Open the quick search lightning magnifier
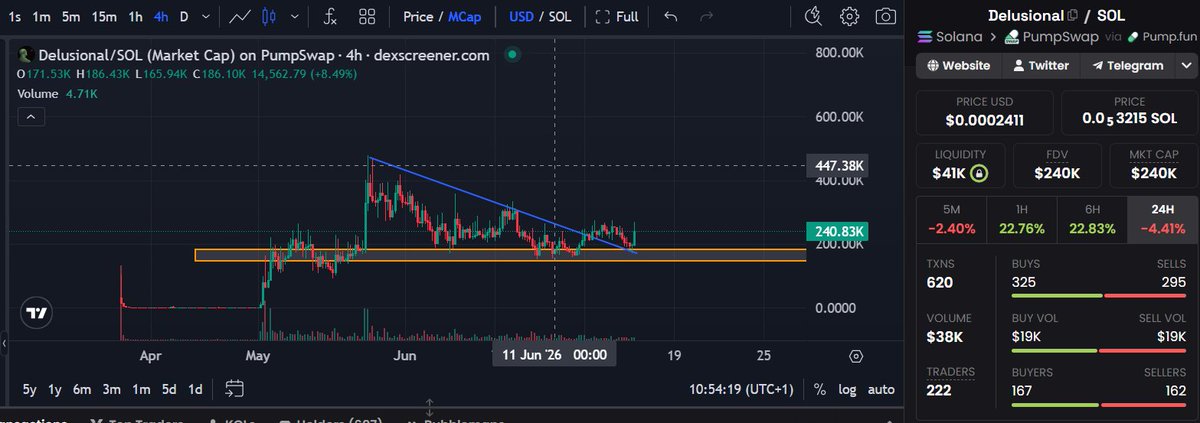 (x=813, y=16)
